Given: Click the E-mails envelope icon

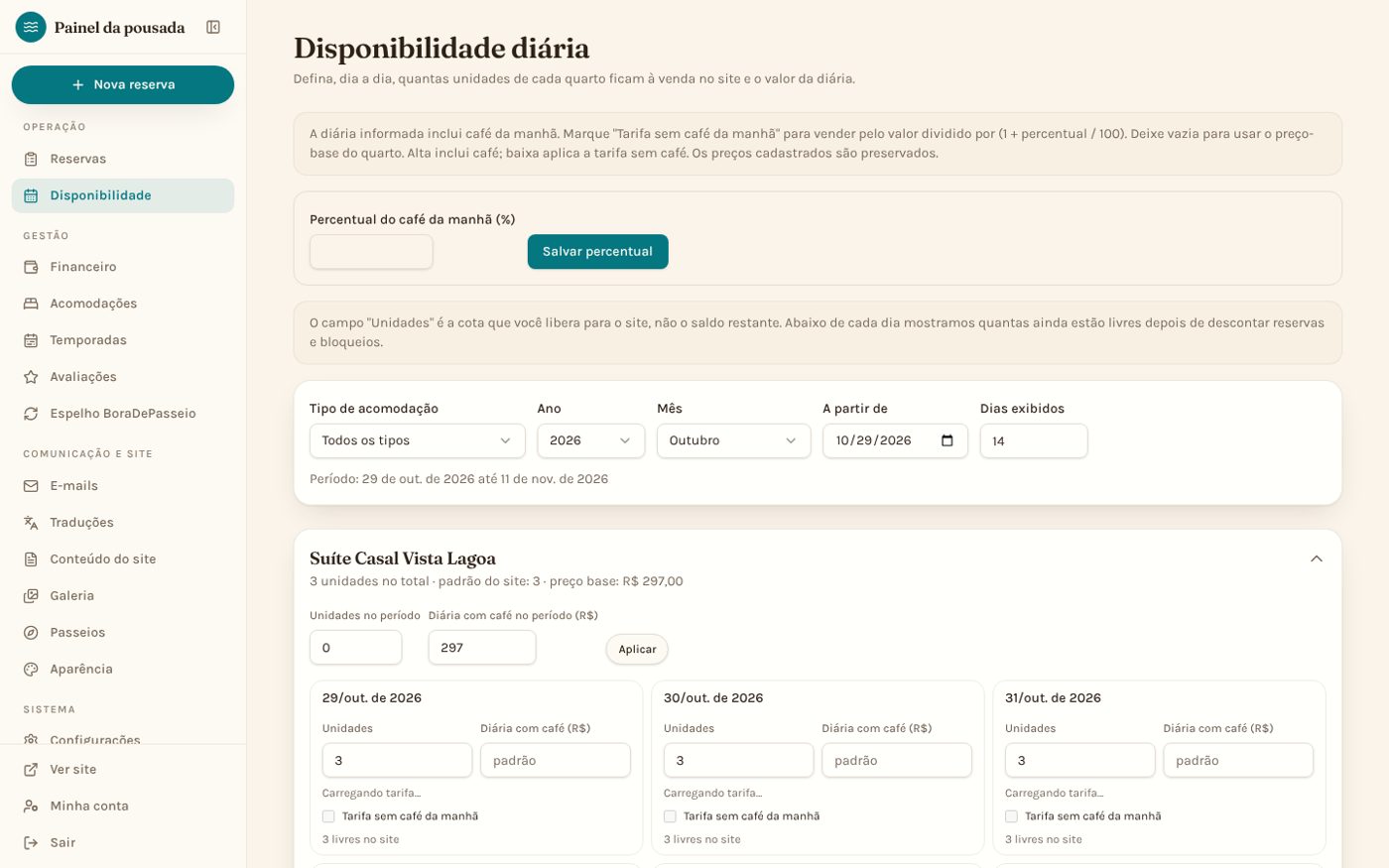Looking at the screenshot, I should click(x=31, y=486).
